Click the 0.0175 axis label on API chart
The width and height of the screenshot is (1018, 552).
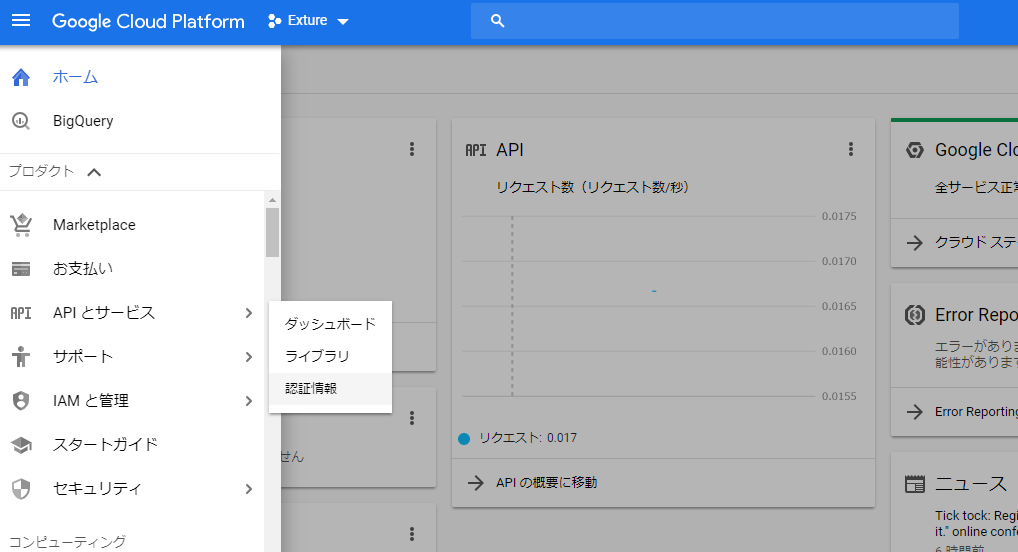click(839, 216)
